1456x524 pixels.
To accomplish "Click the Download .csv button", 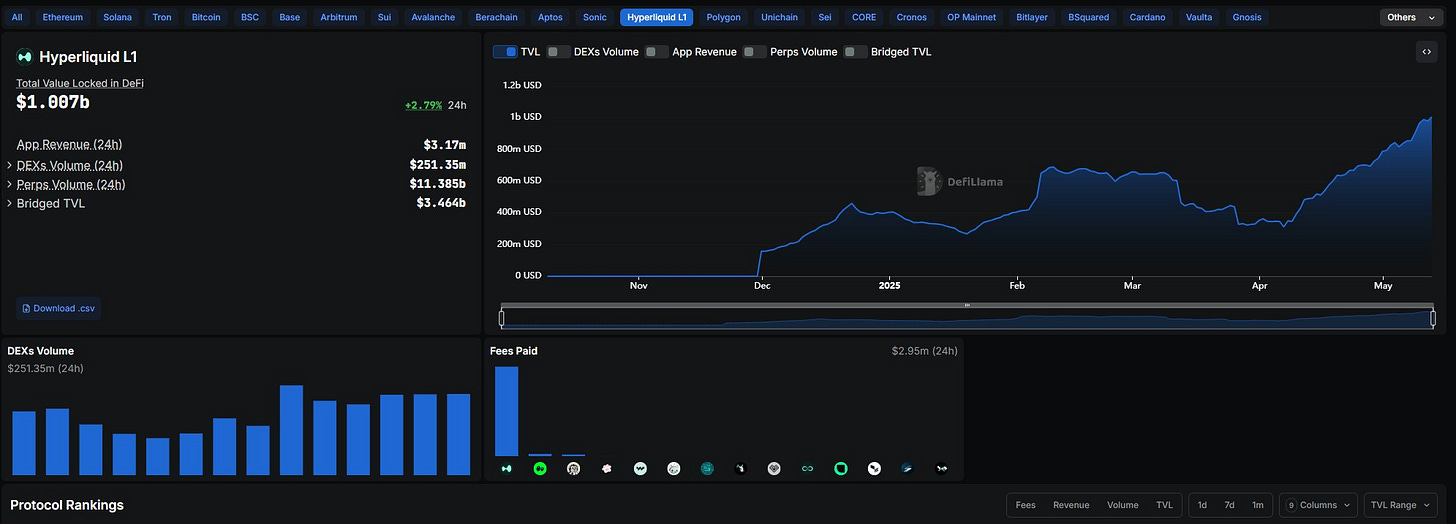I will pos(58,308).
